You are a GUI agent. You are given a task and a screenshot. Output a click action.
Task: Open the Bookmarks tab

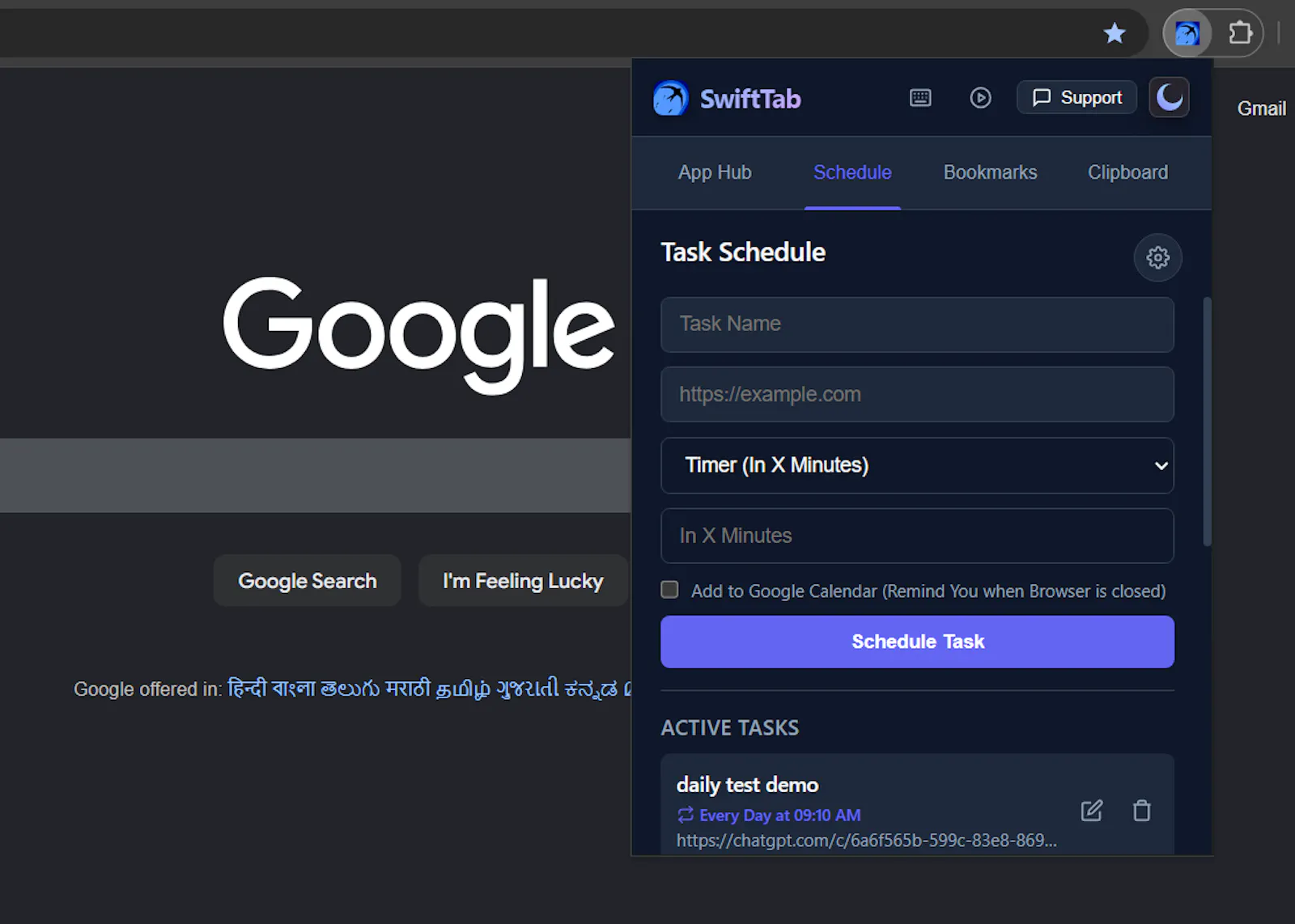click(990, 172)
